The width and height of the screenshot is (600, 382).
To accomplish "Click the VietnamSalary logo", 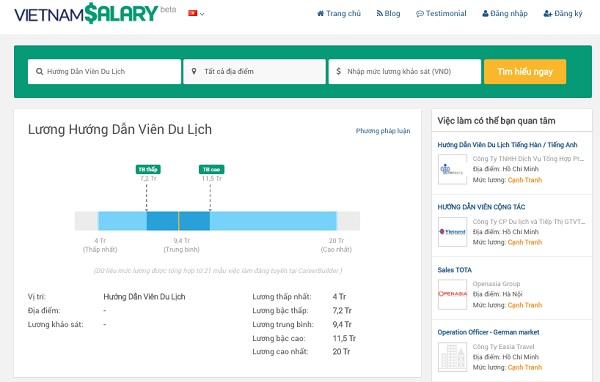I will pos(86,13).
